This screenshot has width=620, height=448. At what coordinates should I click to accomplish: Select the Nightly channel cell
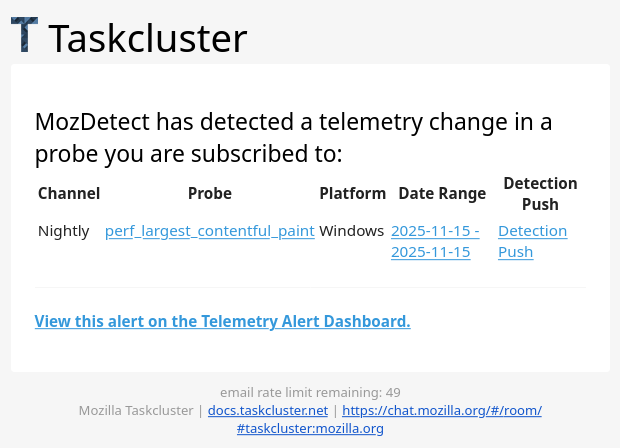tap(64, 231)
